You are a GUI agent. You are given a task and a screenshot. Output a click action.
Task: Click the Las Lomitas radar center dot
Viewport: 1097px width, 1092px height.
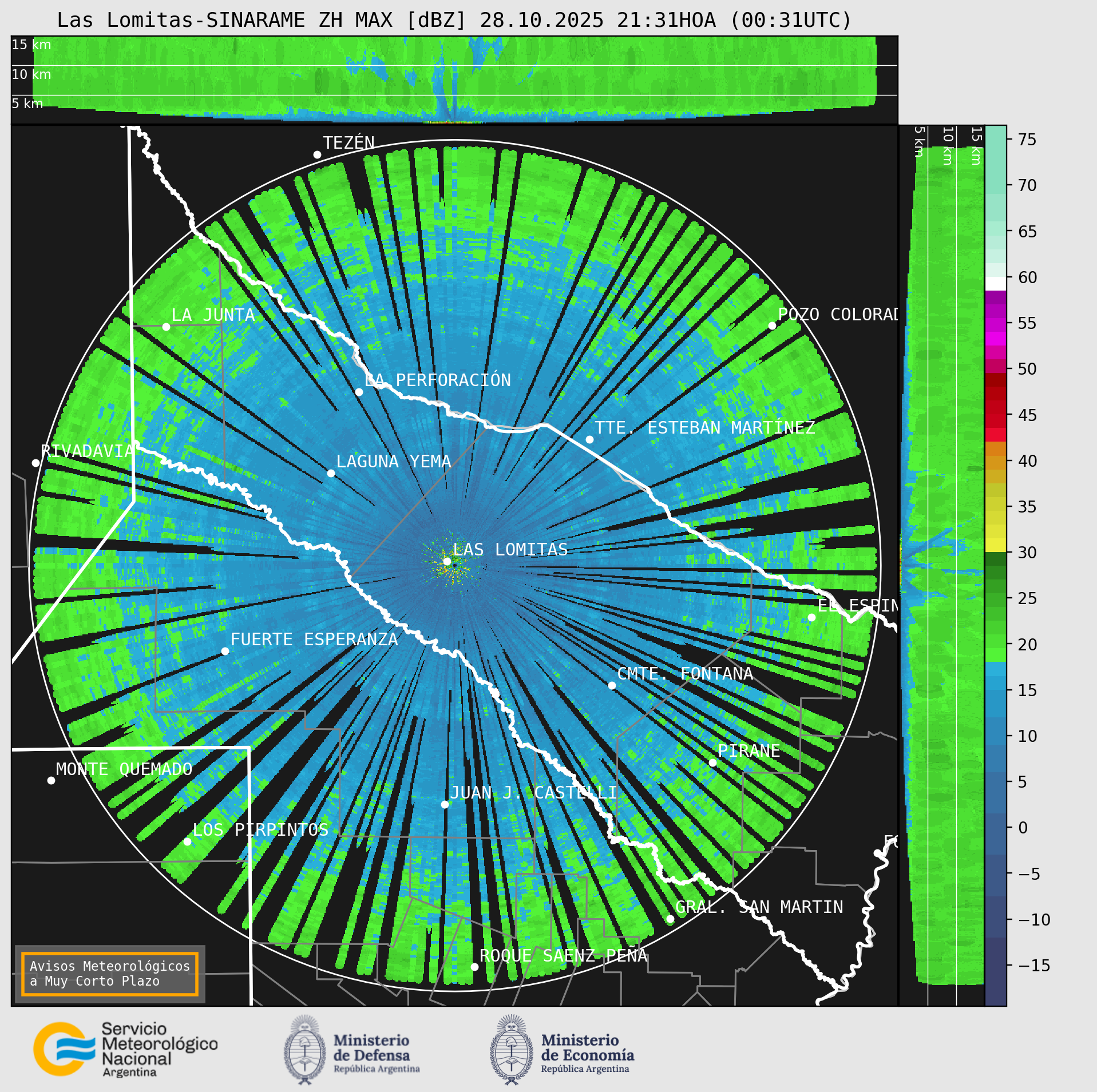point(447,561)
